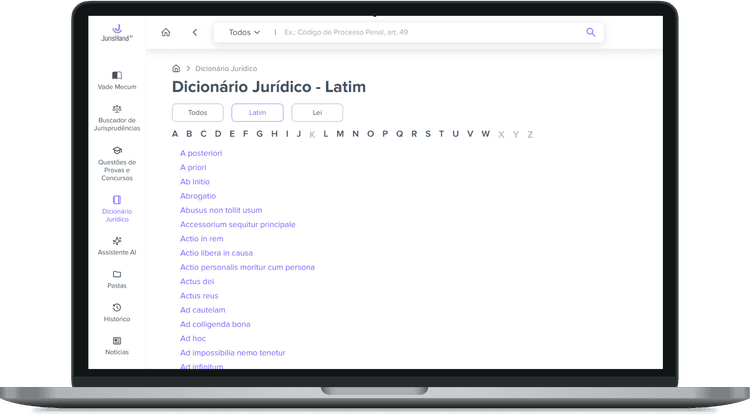The height and width of the screenshot is (416, 750).
Task: Open Notícias newspaper icon
Action: tap(117, 341)
